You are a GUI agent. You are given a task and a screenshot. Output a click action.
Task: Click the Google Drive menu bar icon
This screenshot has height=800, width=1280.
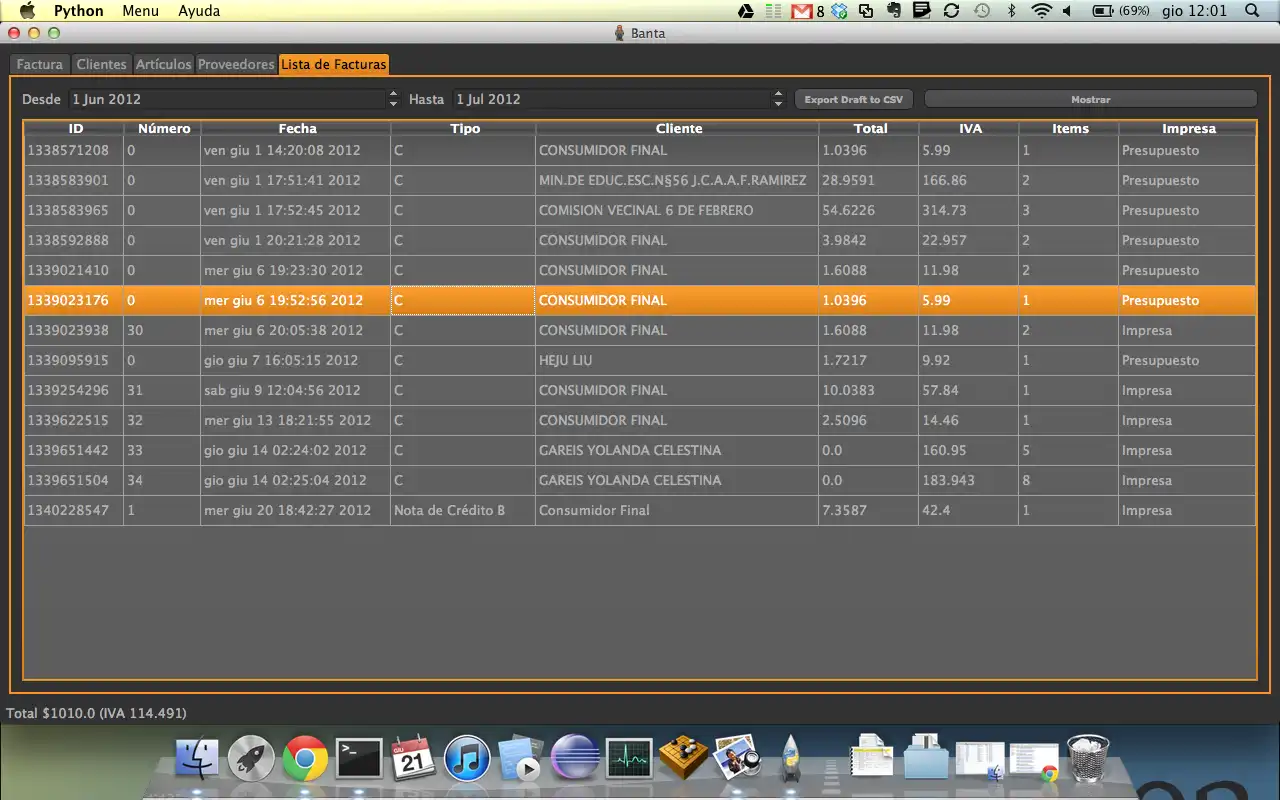746,11
